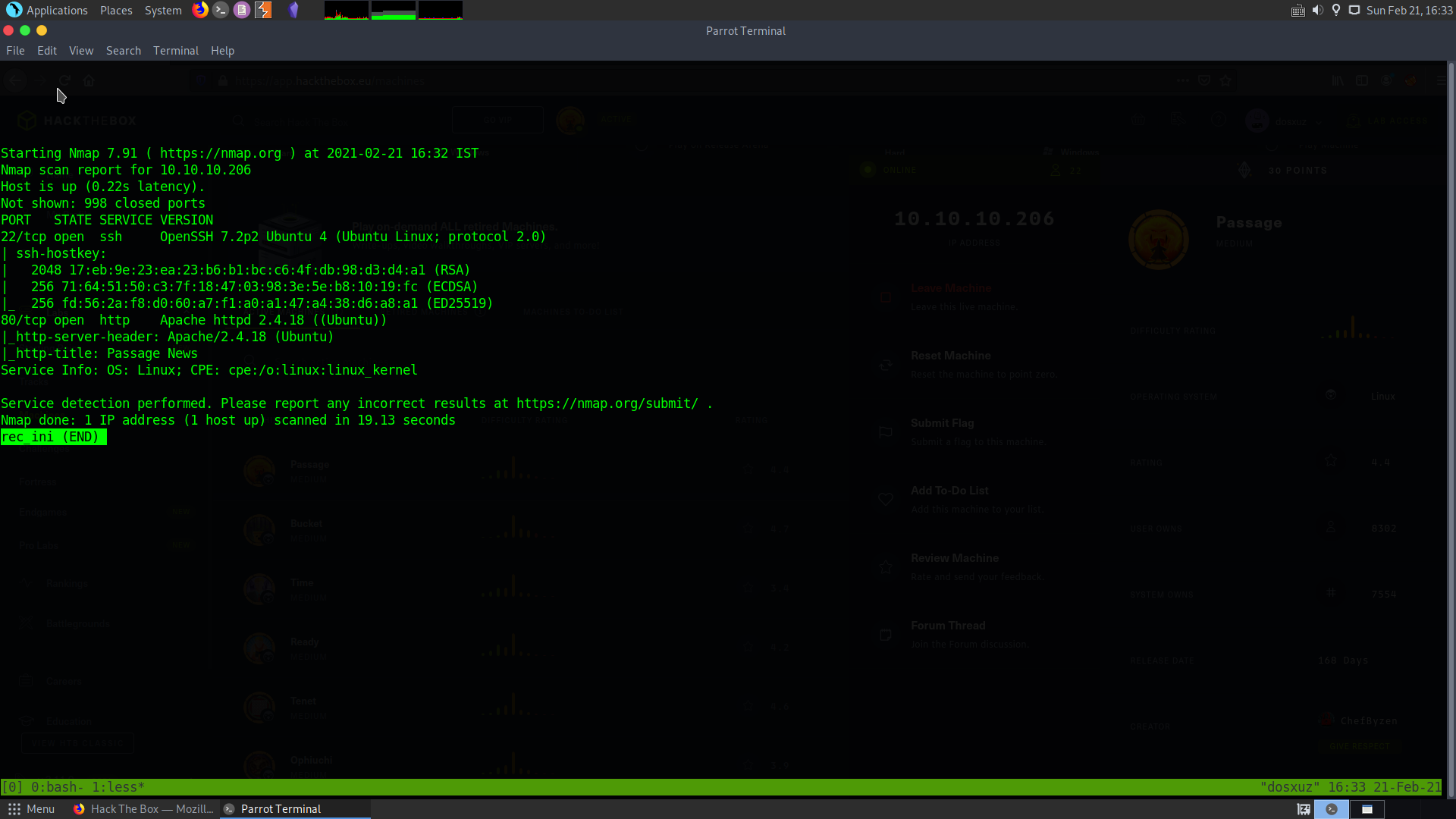Open the display tray icon
Screen dimensions: 1456x819
[1354, 11]
